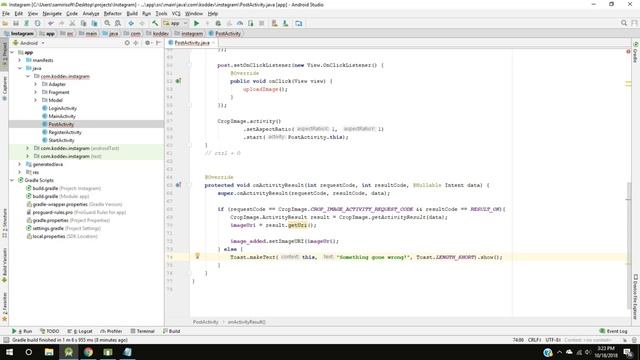
Task: Collapse the app module tree node
Action: coord(12,52)
